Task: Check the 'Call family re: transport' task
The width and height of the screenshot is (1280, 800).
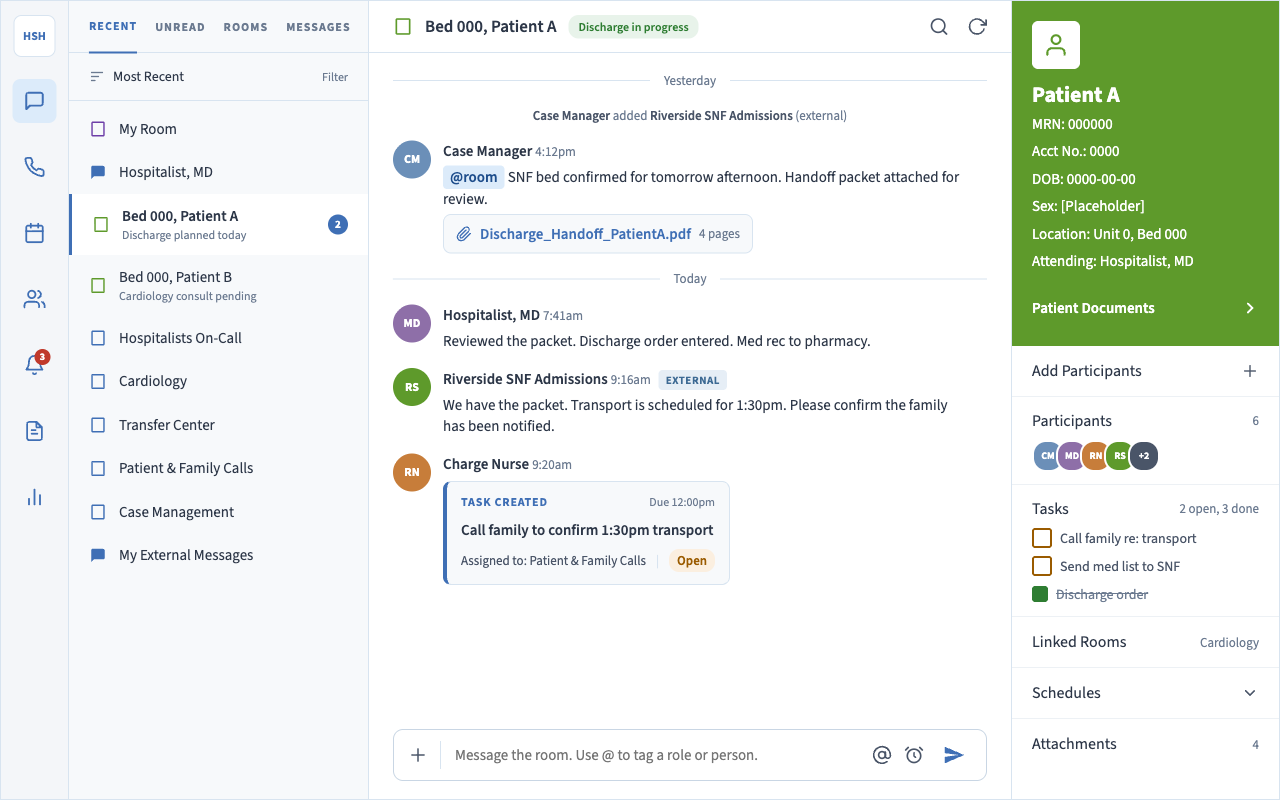Action: (x=1041, y=538)
